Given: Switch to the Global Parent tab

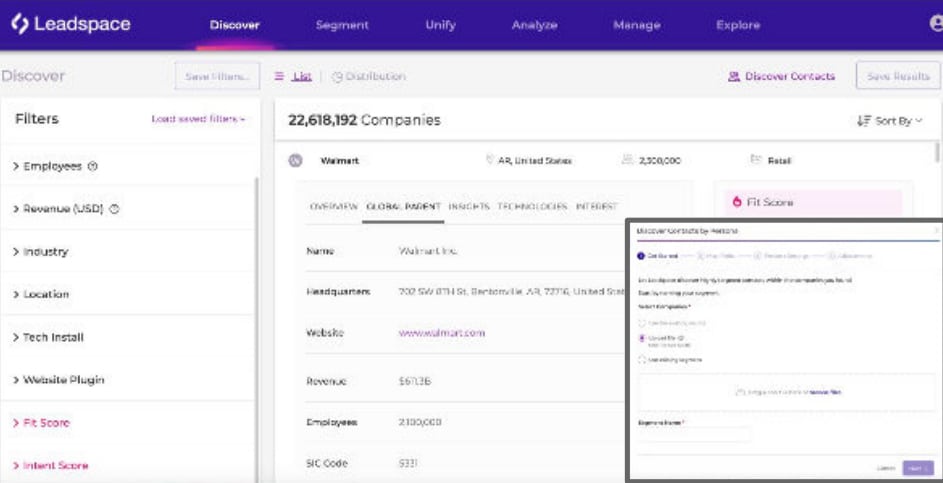Looking at the screenshot, I should coord(403,206).
